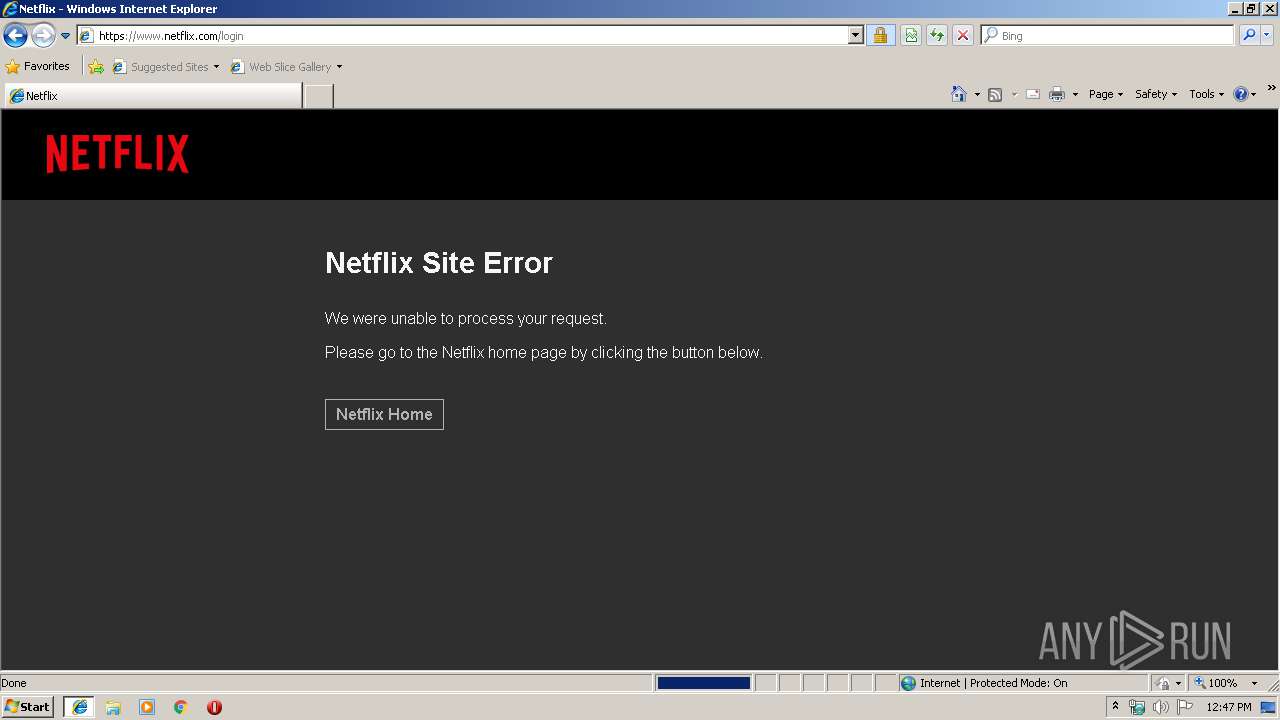Click the Home page icon
The height and width of the screenshot is (720, 1280).
pyautogui.click(x=959, y=94)
